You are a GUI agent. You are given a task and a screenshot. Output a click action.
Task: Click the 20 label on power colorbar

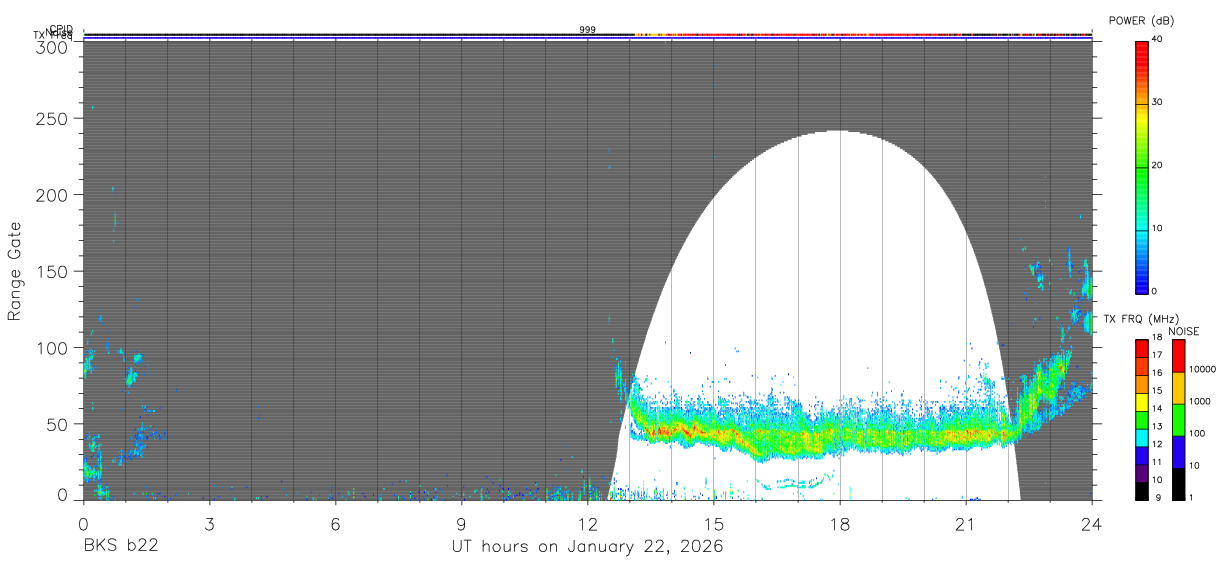(x=1158, y=165)
